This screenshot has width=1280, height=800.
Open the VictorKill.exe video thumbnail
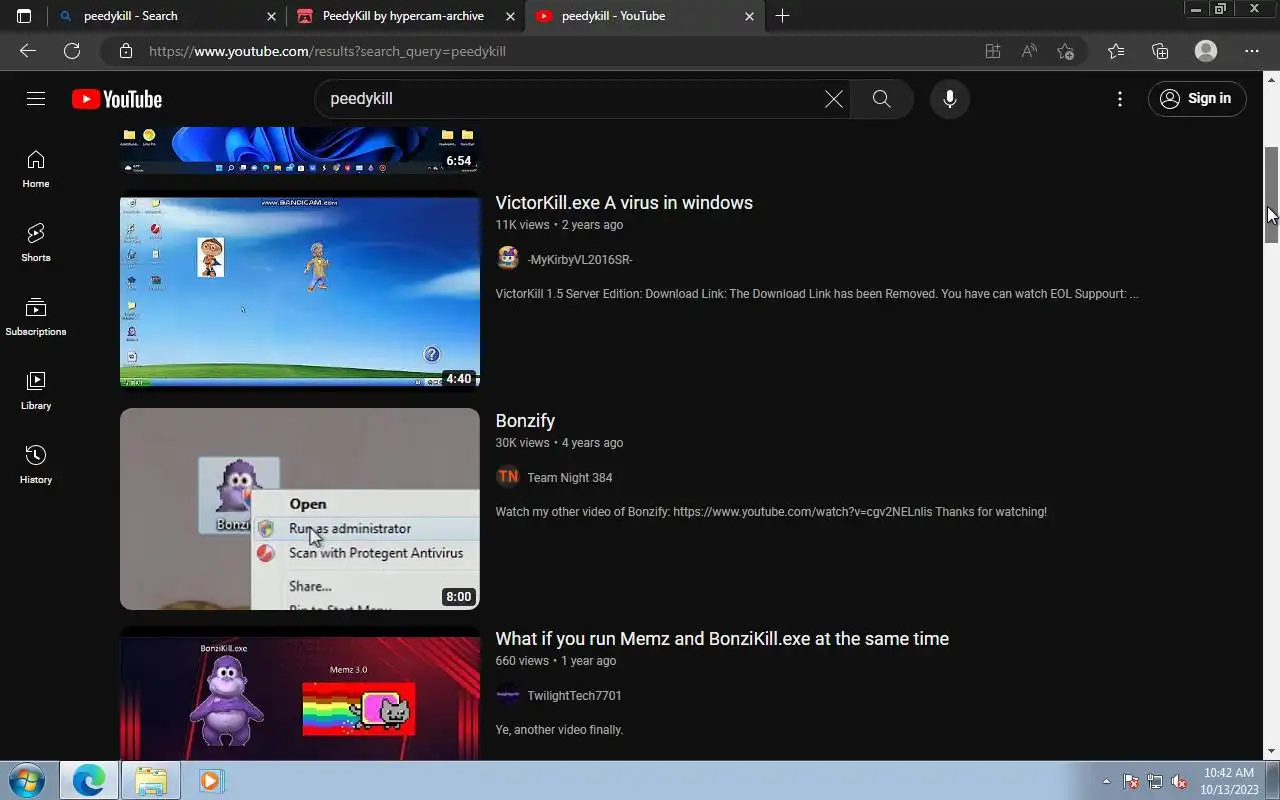[x=300, y=291]
